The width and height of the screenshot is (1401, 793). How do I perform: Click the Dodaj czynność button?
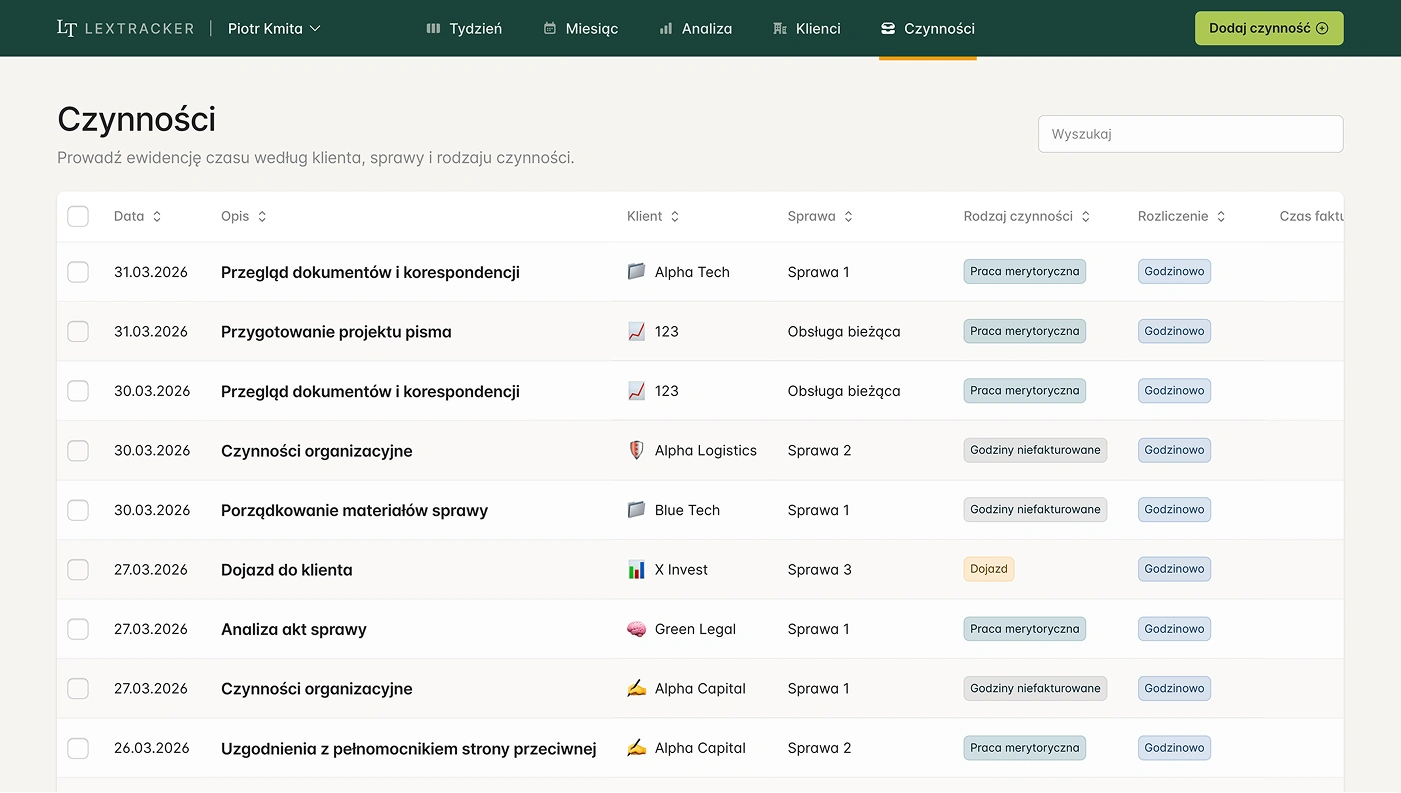1269,28
